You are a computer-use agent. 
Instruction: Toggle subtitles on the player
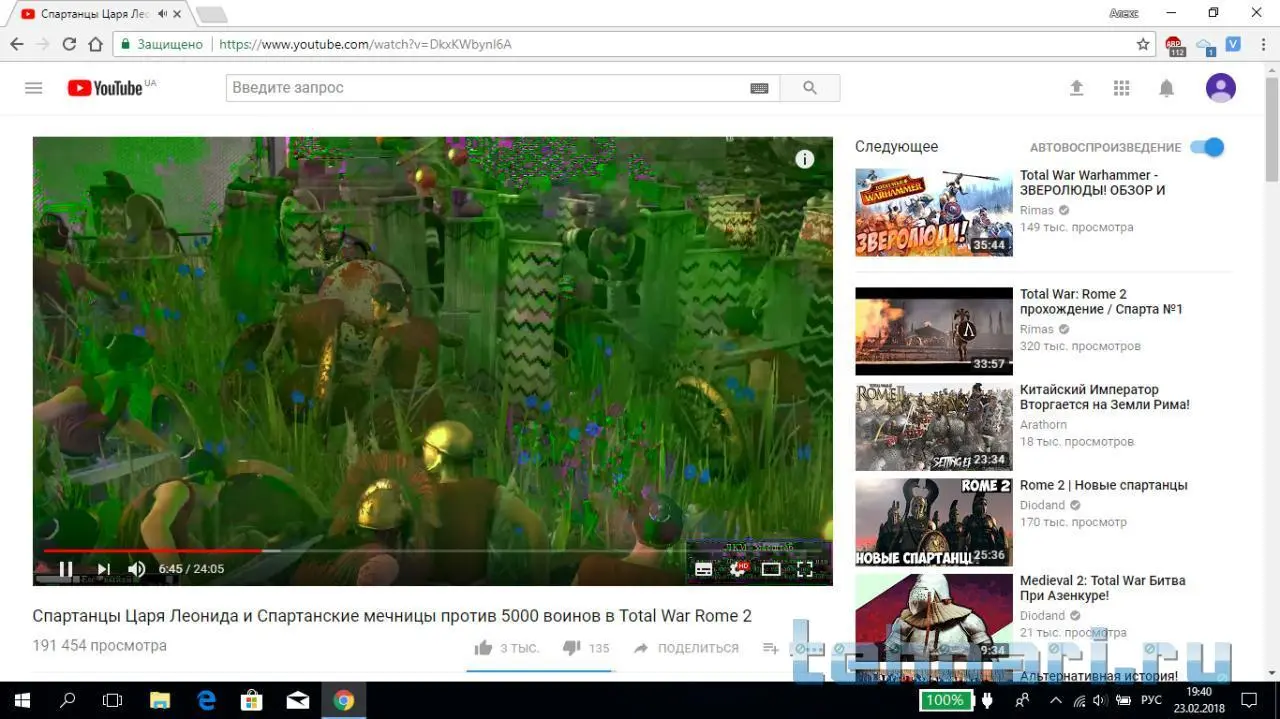coord(704,569)
